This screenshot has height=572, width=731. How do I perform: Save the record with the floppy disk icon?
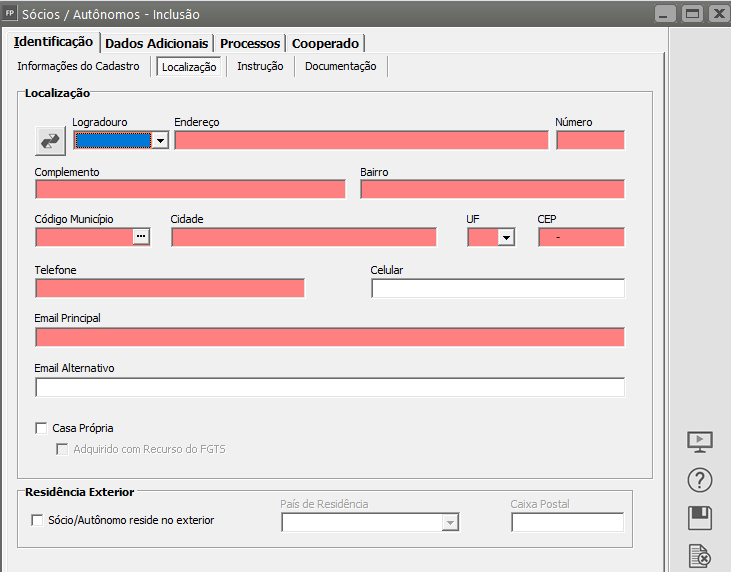click(699, 518)
